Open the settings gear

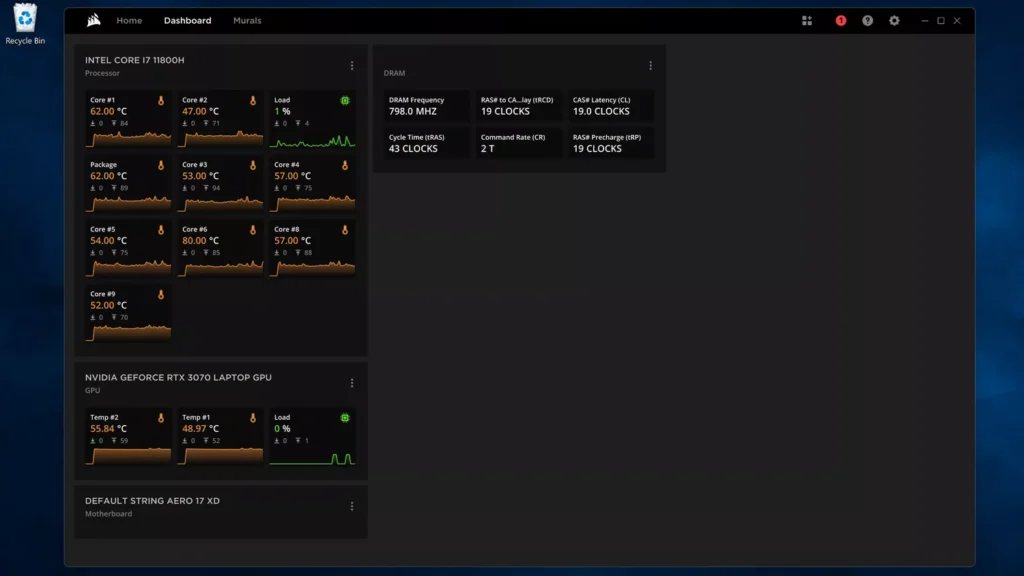pyautogui.click(x=894, y=21)
